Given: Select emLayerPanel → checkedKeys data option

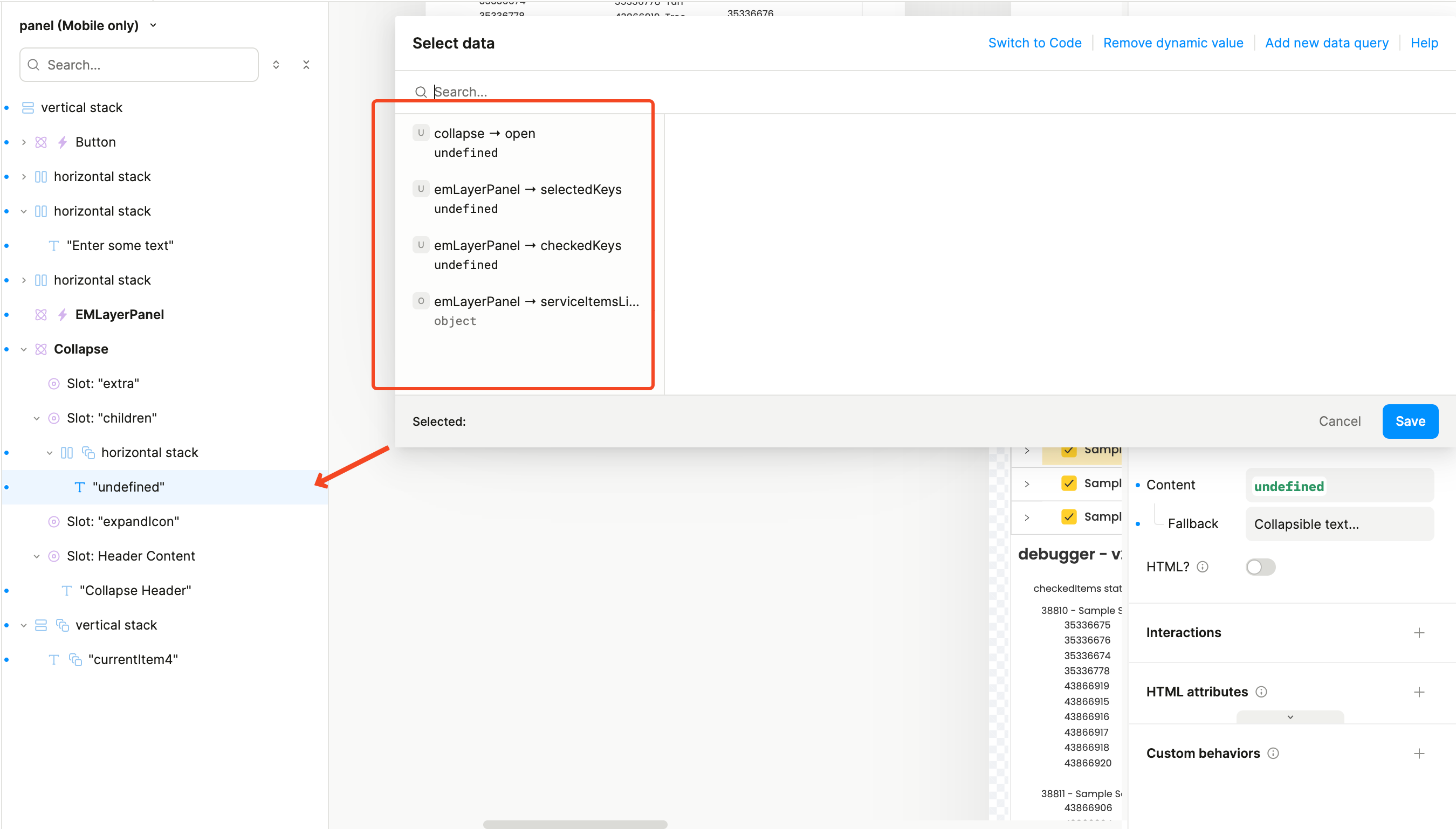Looking at the screenshot, I should click(x=527, y=246).
